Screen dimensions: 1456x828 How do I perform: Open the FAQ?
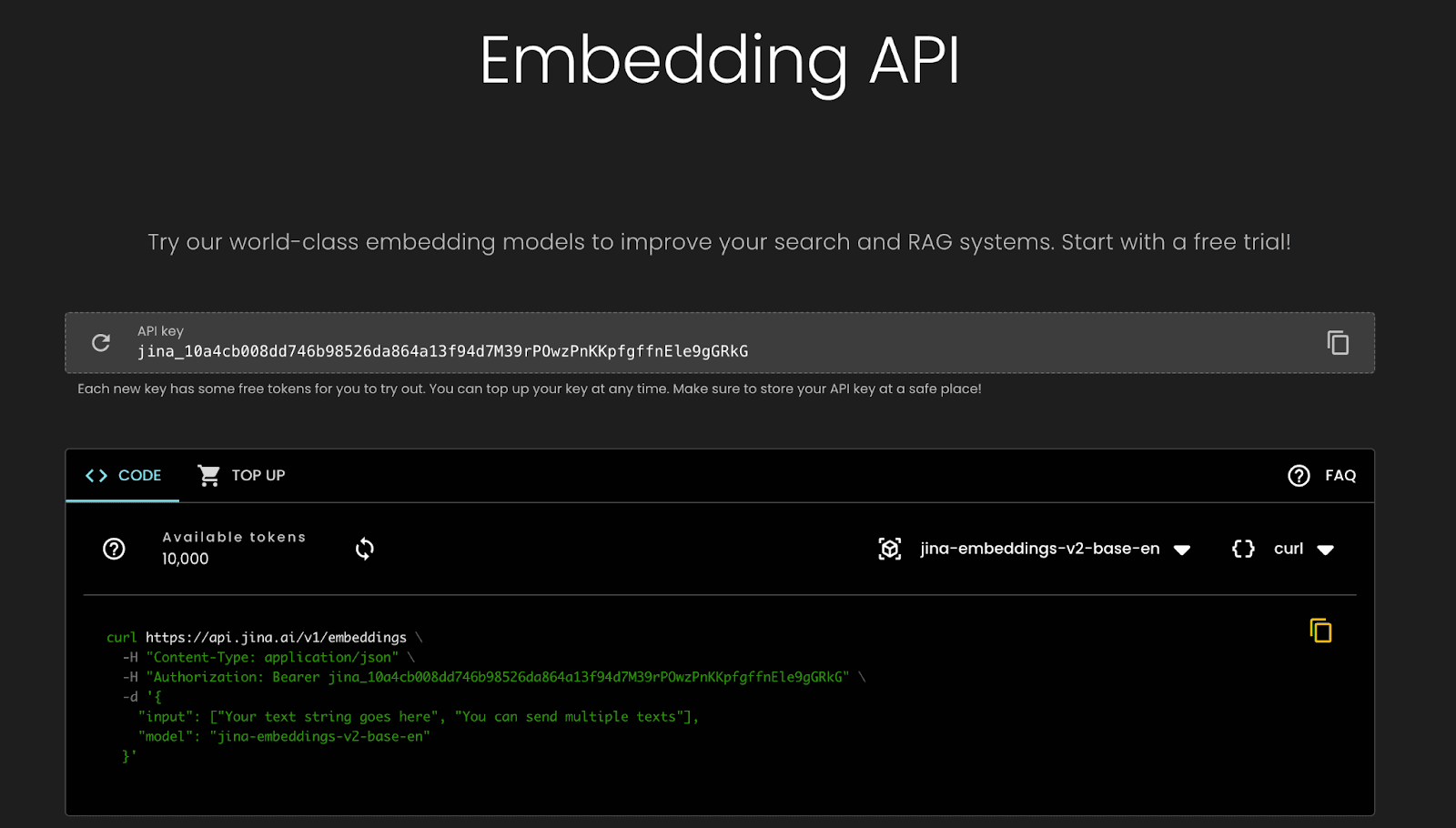point(1340,476)
